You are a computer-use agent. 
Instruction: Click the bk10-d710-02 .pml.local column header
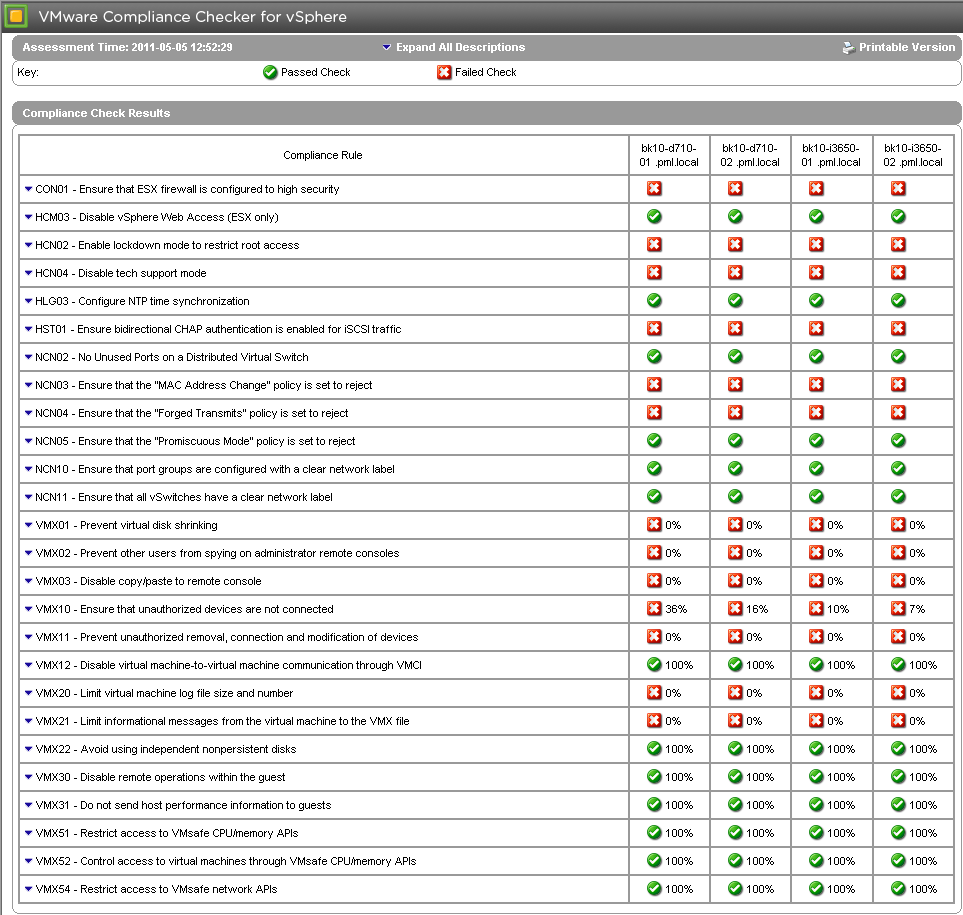pos(750,155)
